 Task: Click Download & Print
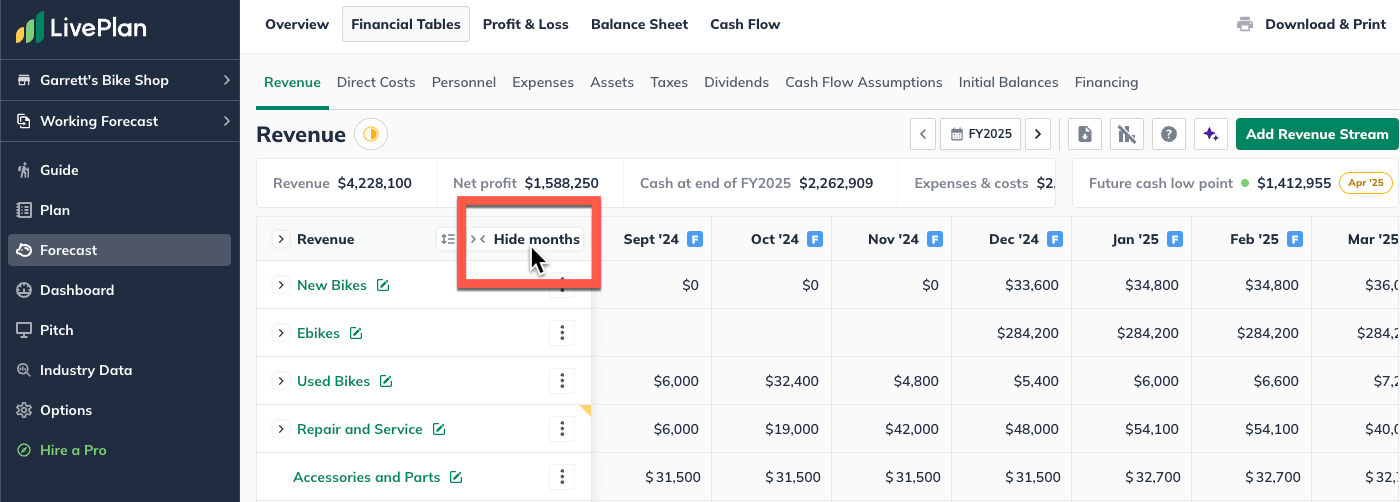pos(1311,24)
